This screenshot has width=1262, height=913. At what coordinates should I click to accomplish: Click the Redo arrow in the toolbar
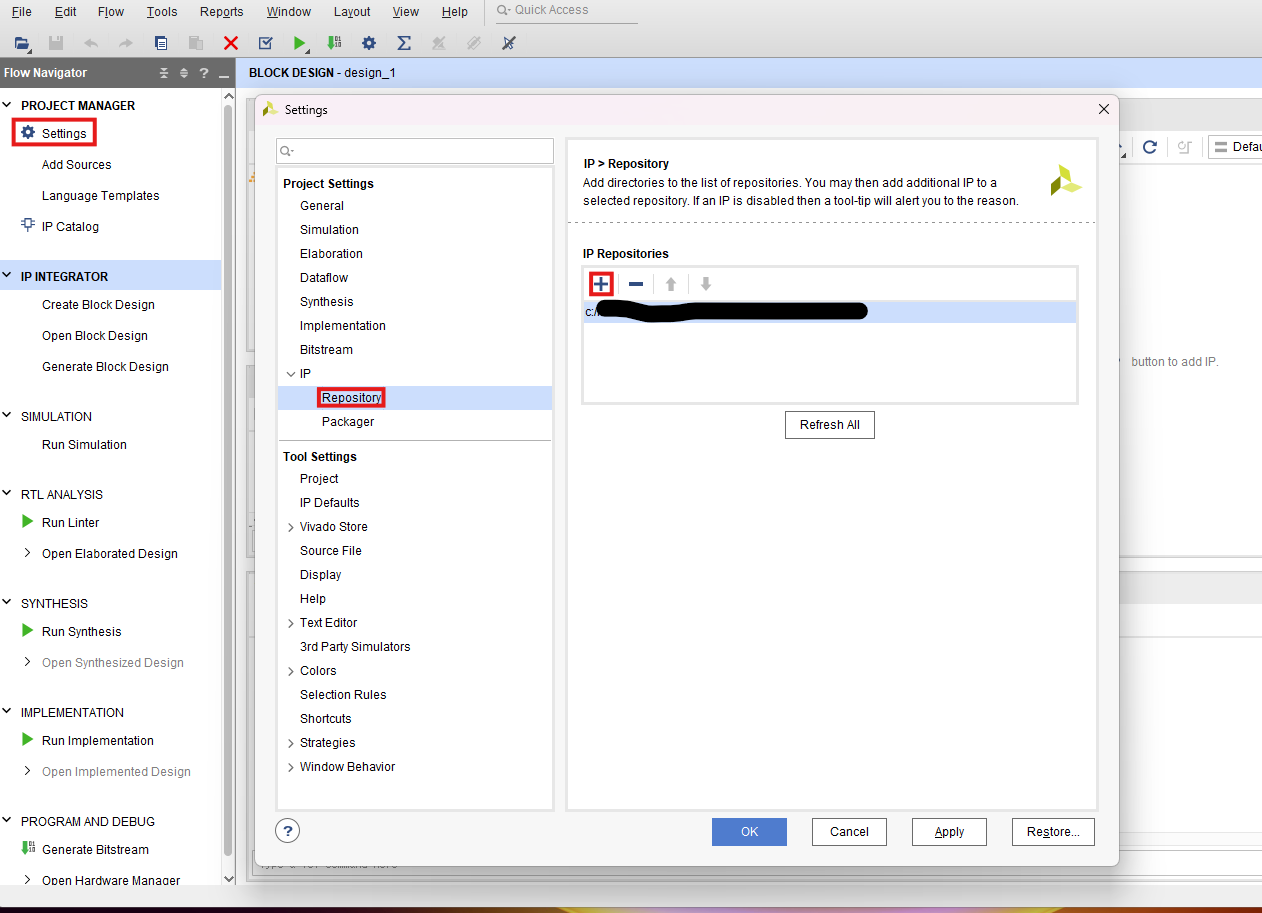pos(126,43)
